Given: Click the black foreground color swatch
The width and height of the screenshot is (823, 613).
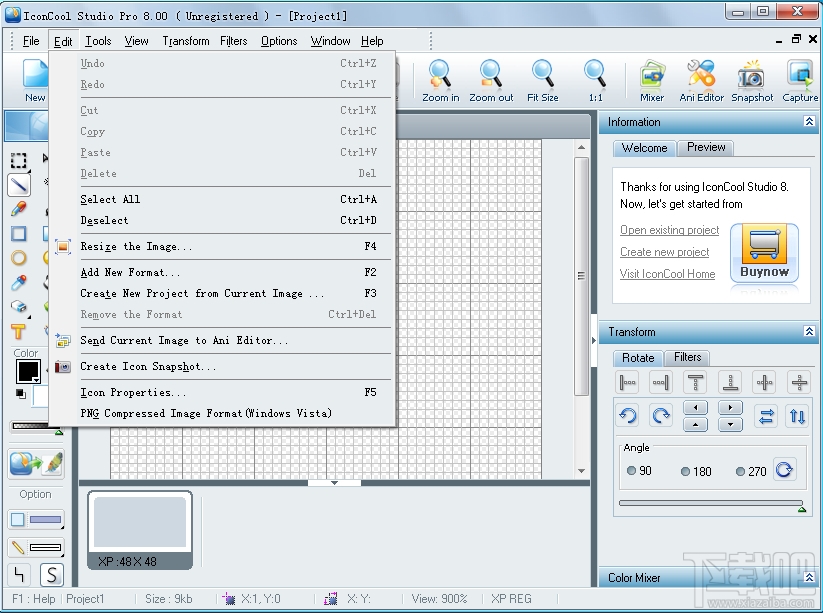Looking at the screenshot, I should tap(26, 372).
